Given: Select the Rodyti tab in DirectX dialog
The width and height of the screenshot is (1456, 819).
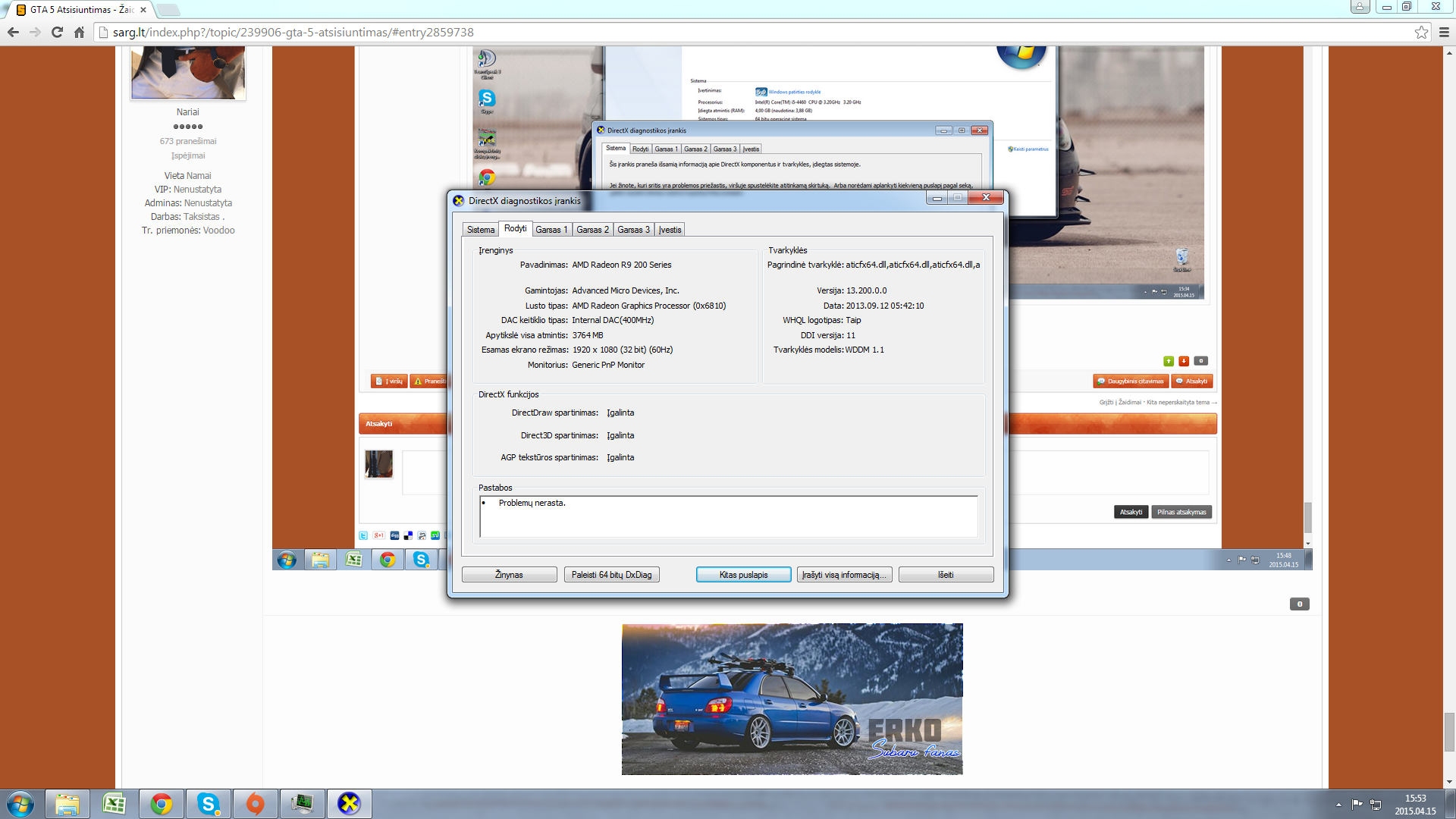Looking at the screenshot, I should pyautogui.click(x=515, y=228).
